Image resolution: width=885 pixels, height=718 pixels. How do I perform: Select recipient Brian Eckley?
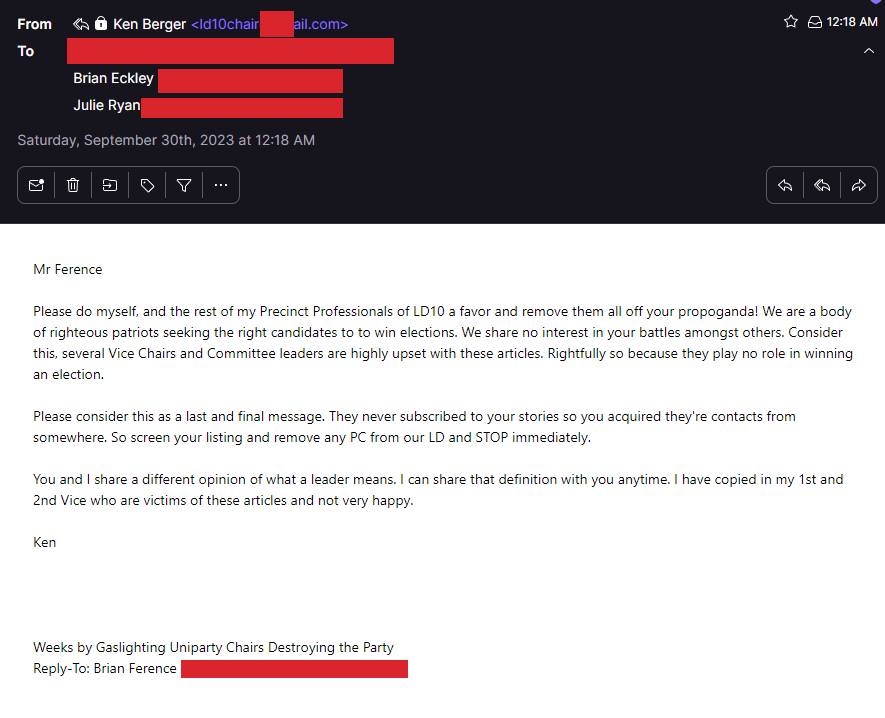click(113, 78)
